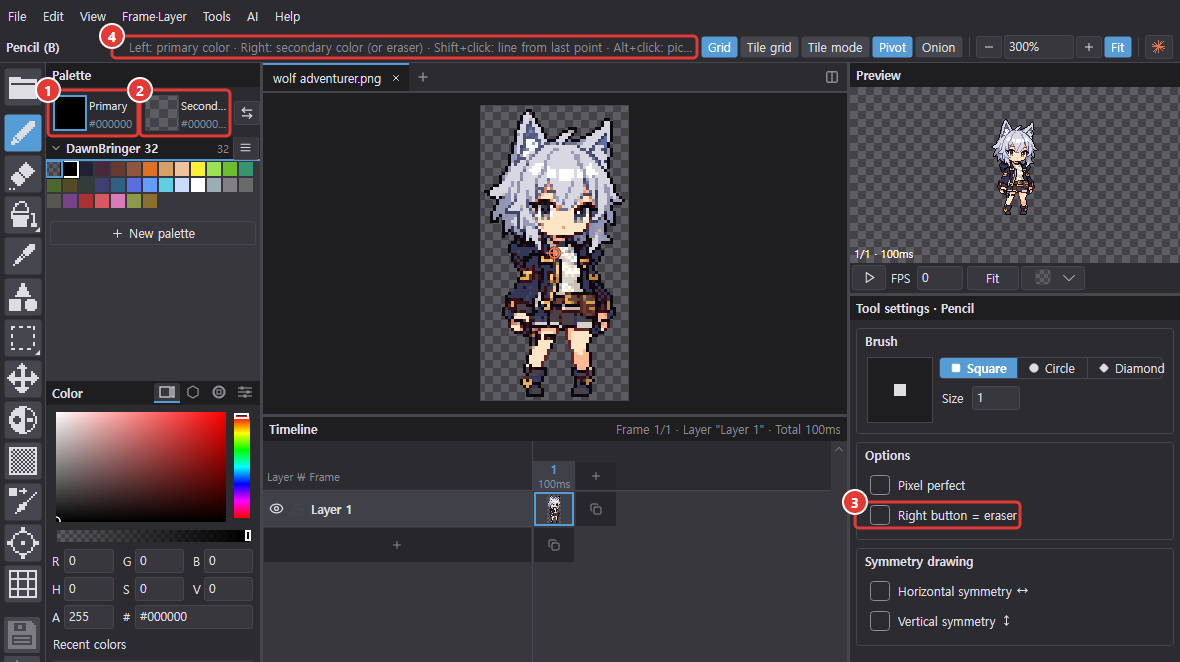Collapse the Timeline panel chevron
The image size is (1180, 662).
[x=838, y=449]
